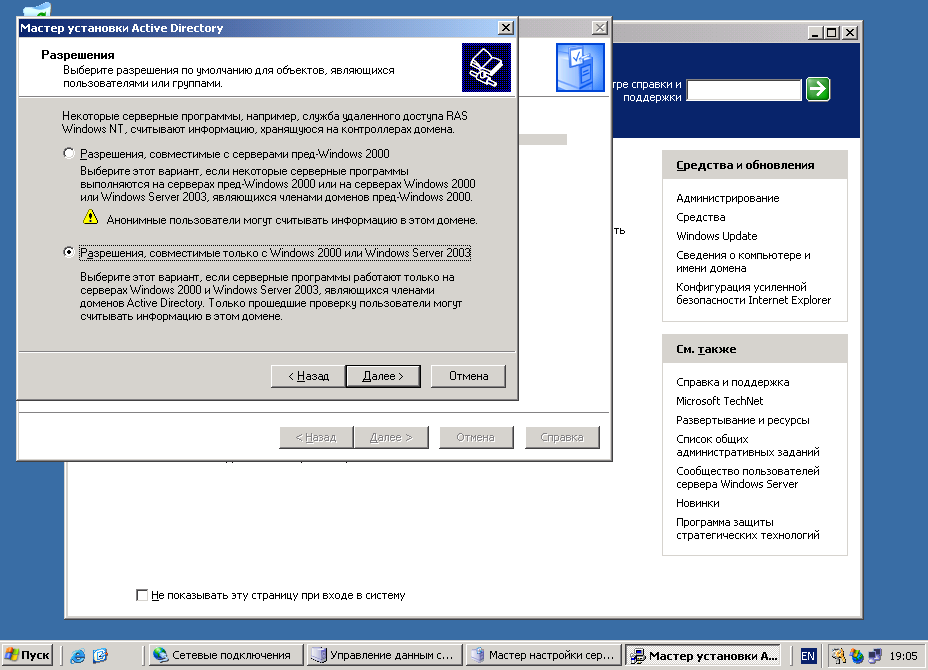
Task: Click the clock showing 19:05
Action: click(x=903, y=656)
